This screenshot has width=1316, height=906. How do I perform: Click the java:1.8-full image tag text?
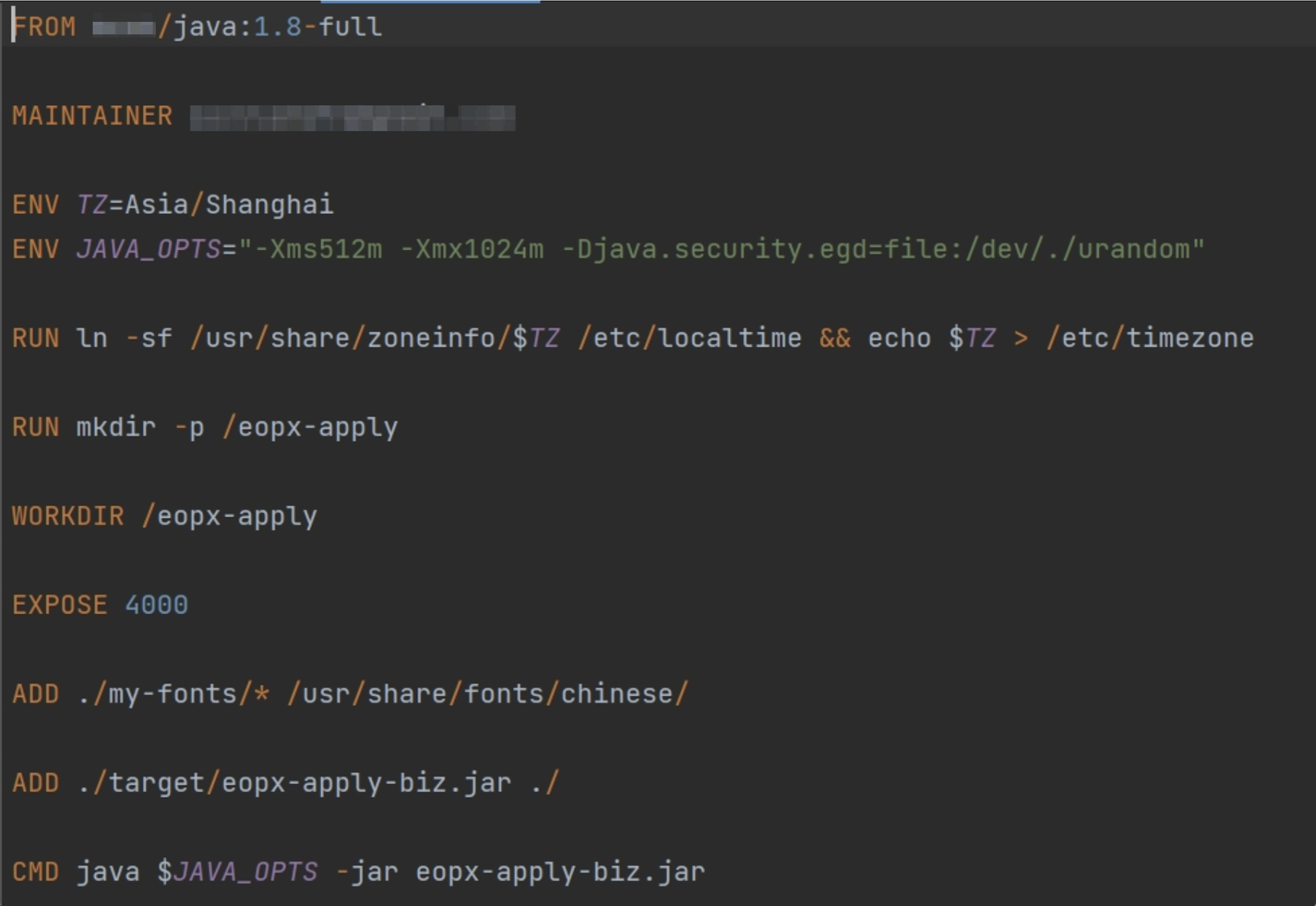click(277, 27)
